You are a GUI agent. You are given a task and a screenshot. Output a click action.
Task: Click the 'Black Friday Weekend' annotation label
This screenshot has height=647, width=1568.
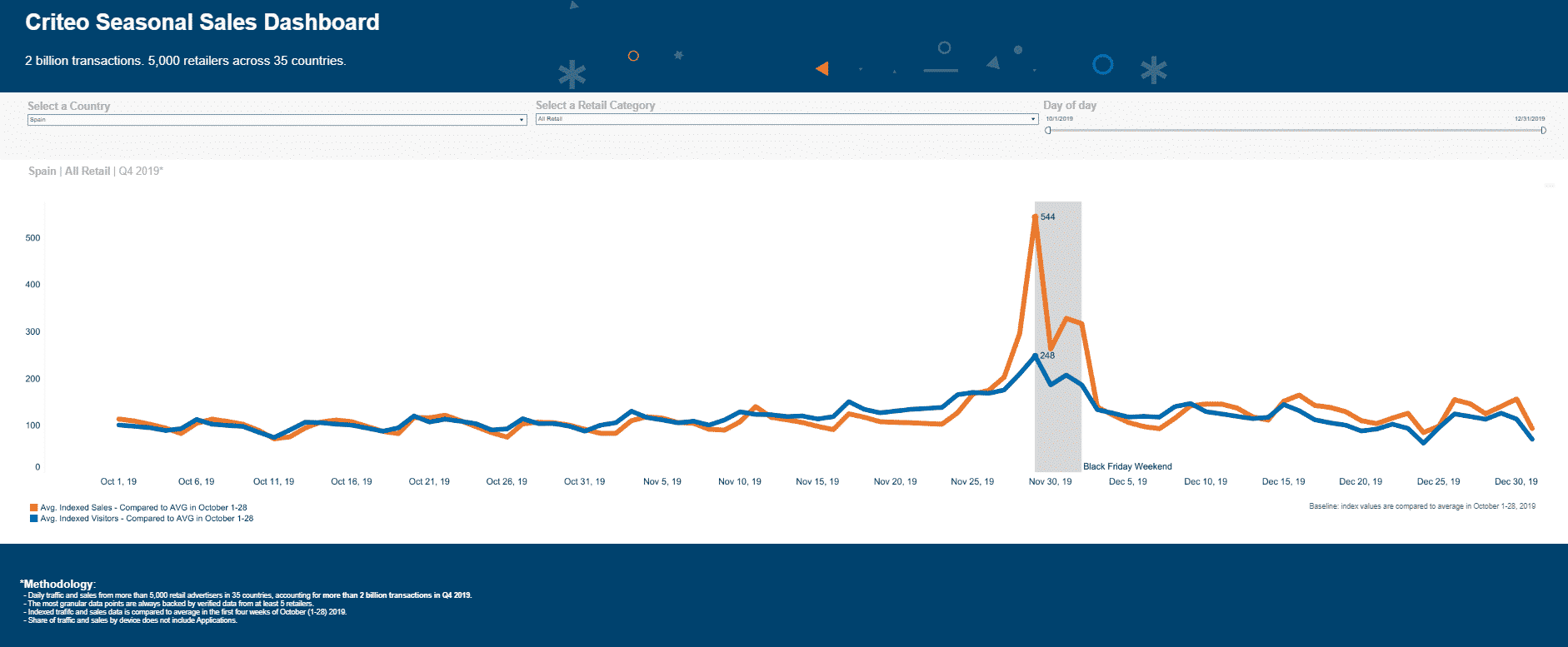pyautogui.click(x=1127, y=466)
